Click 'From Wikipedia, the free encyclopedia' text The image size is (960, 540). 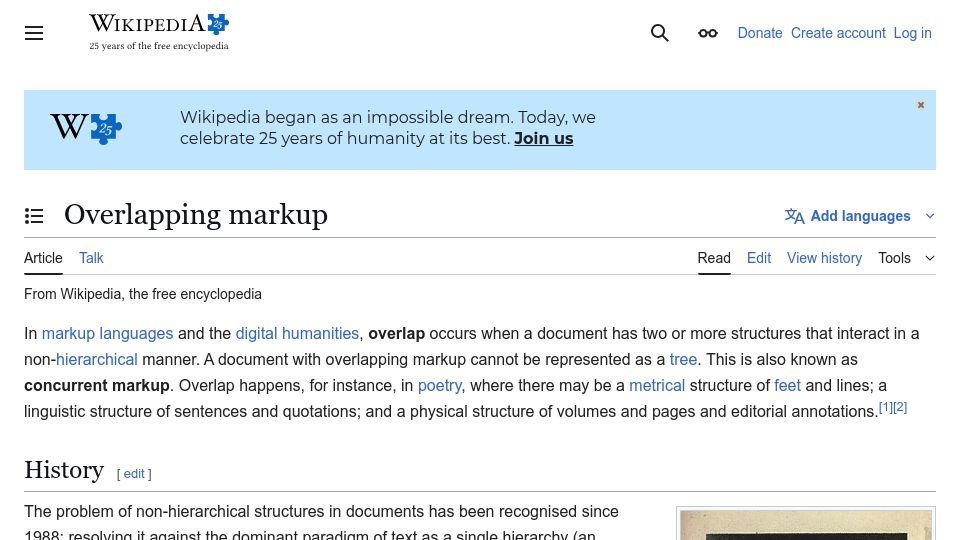(143, 294)
